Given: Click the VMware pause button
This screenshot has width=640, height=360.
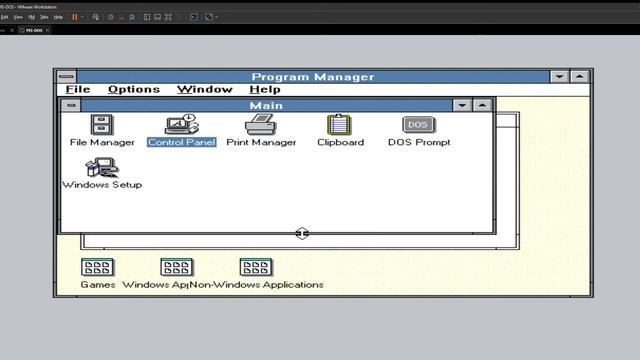Looking at the screenshot, I should point(75,17).
